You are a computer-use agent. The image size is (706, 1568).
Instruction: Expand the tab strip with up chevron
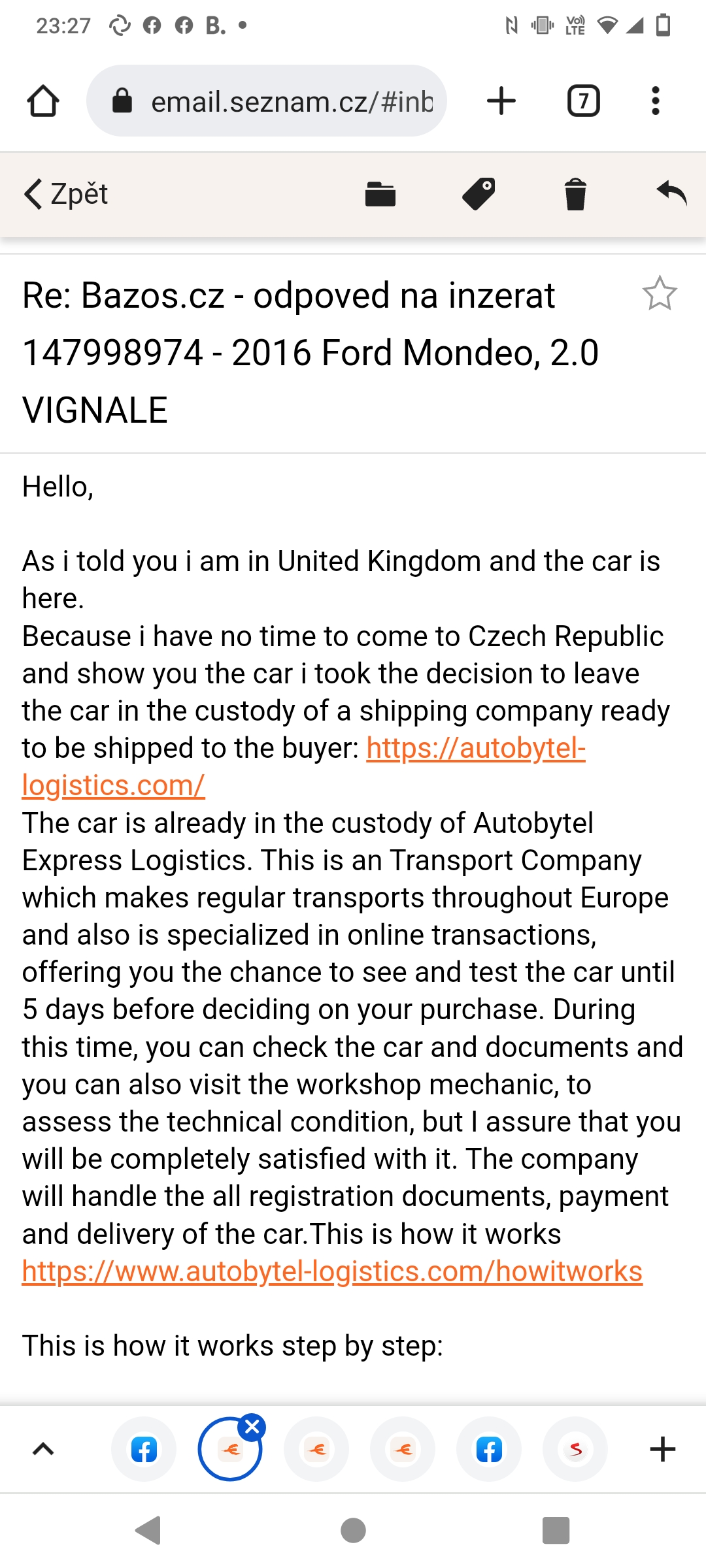pyautogui.click(x=43, y=1449)
